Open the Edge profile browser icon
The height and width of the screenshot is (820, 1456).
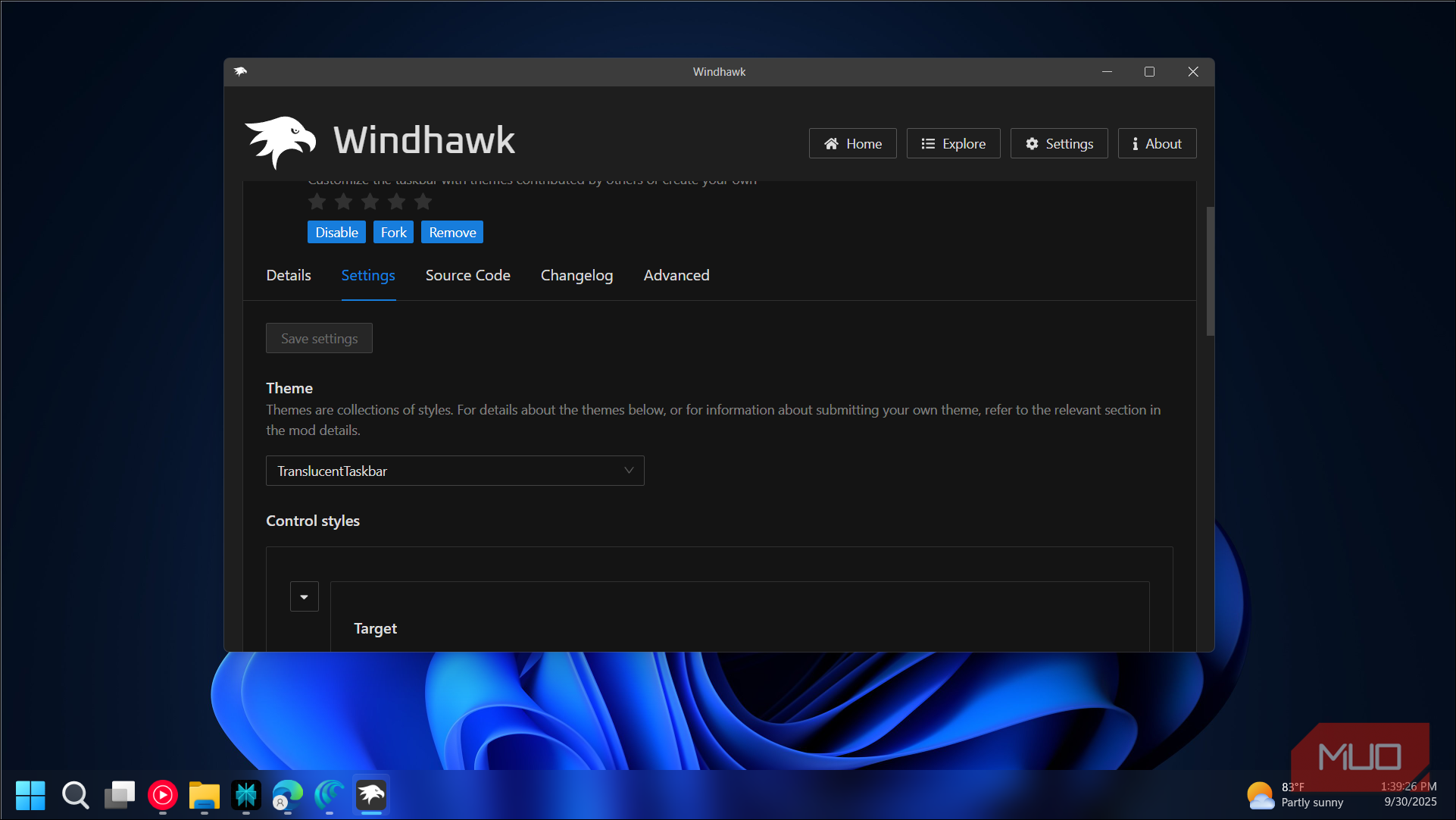pos(287,795)
